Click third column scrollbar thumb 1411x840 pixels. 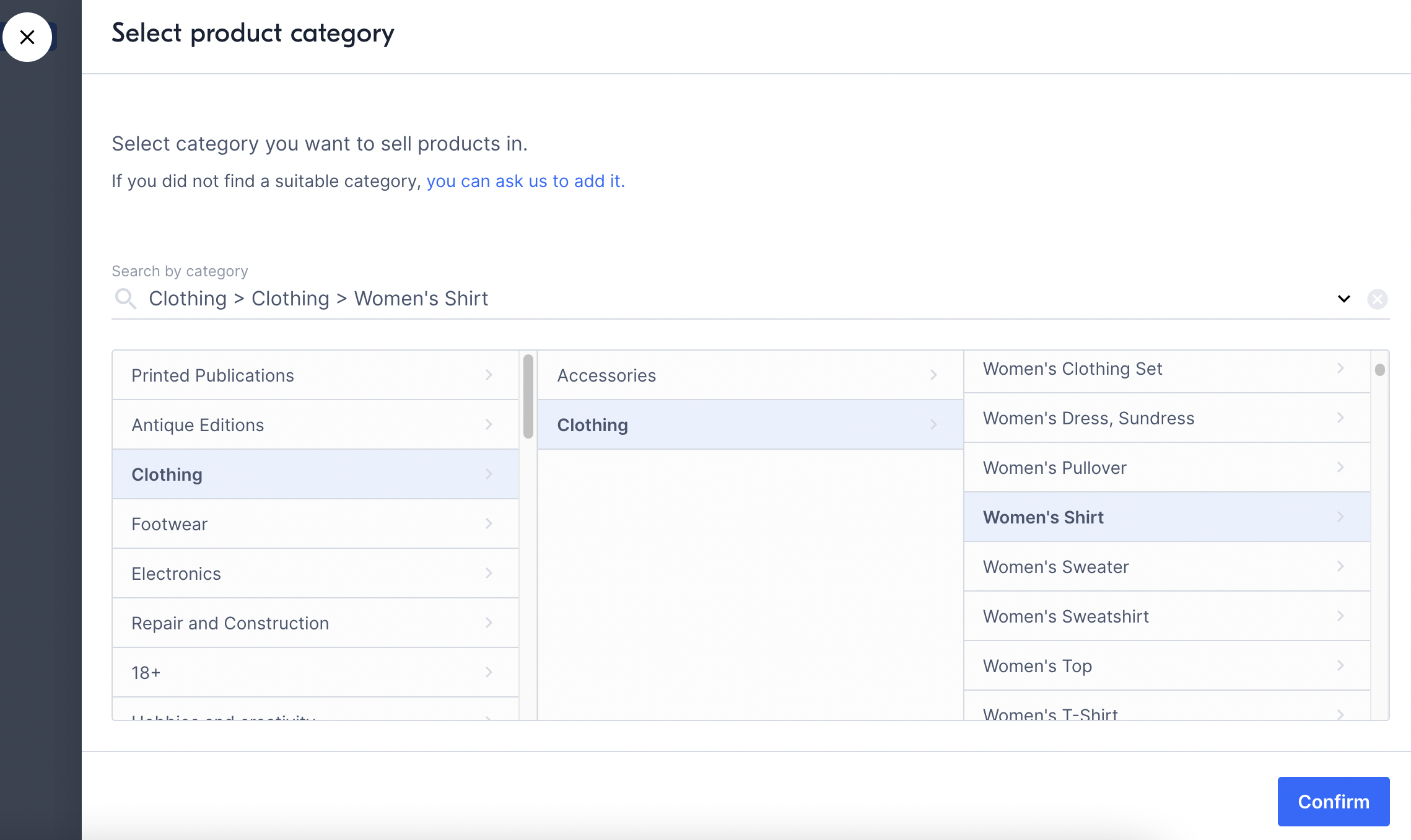[1380, 370]
